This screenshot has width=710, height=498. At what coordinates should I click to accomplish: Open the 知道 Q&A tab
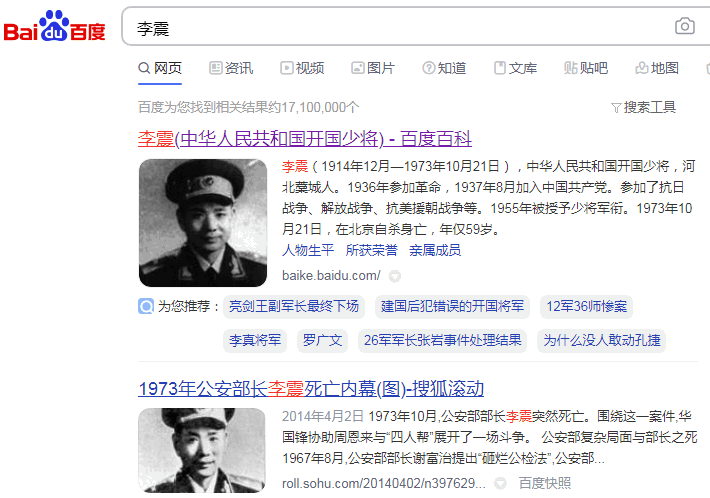point(444,68)
